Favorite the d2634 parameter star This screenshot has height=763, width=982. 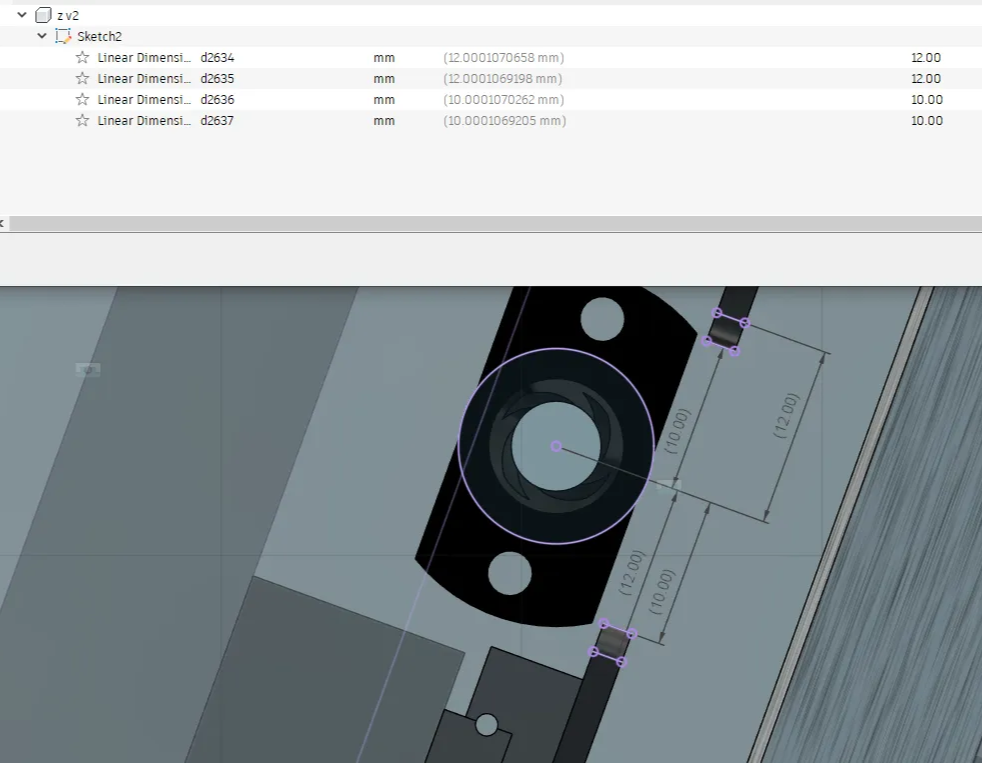coord(82,58)
